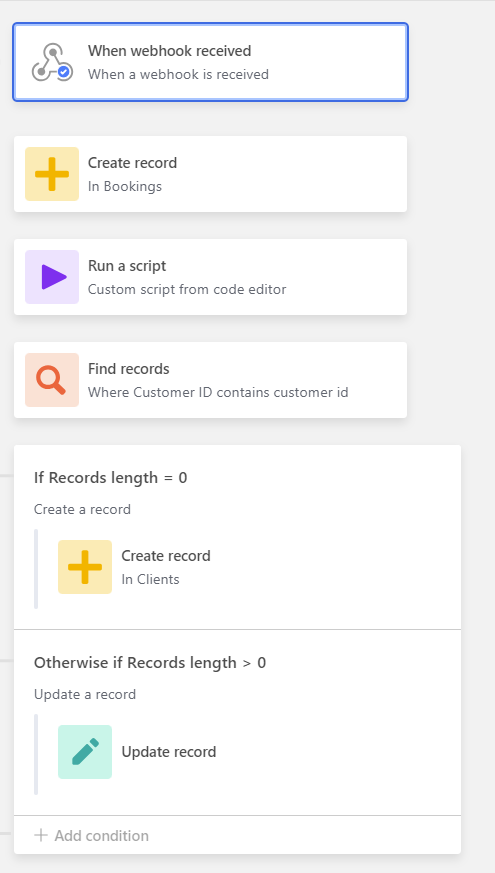Viewport: 495px width, 873px height.
Task: Open Create record In Clients action
Action: (166, 567)
